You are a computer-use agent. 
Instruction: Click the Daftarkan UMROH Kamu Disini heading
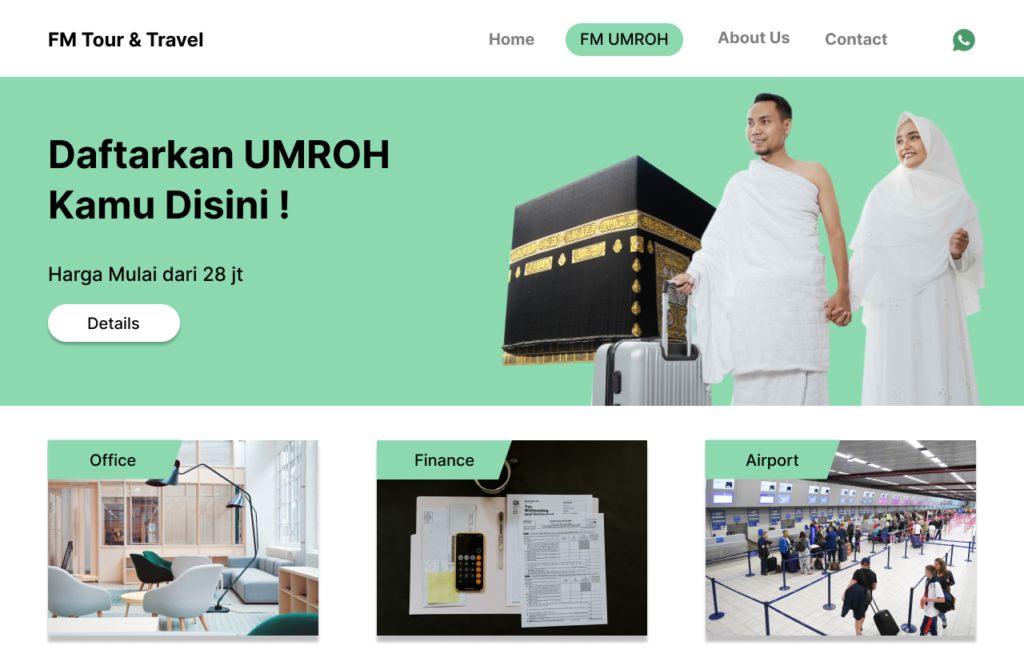pos(219,180)
